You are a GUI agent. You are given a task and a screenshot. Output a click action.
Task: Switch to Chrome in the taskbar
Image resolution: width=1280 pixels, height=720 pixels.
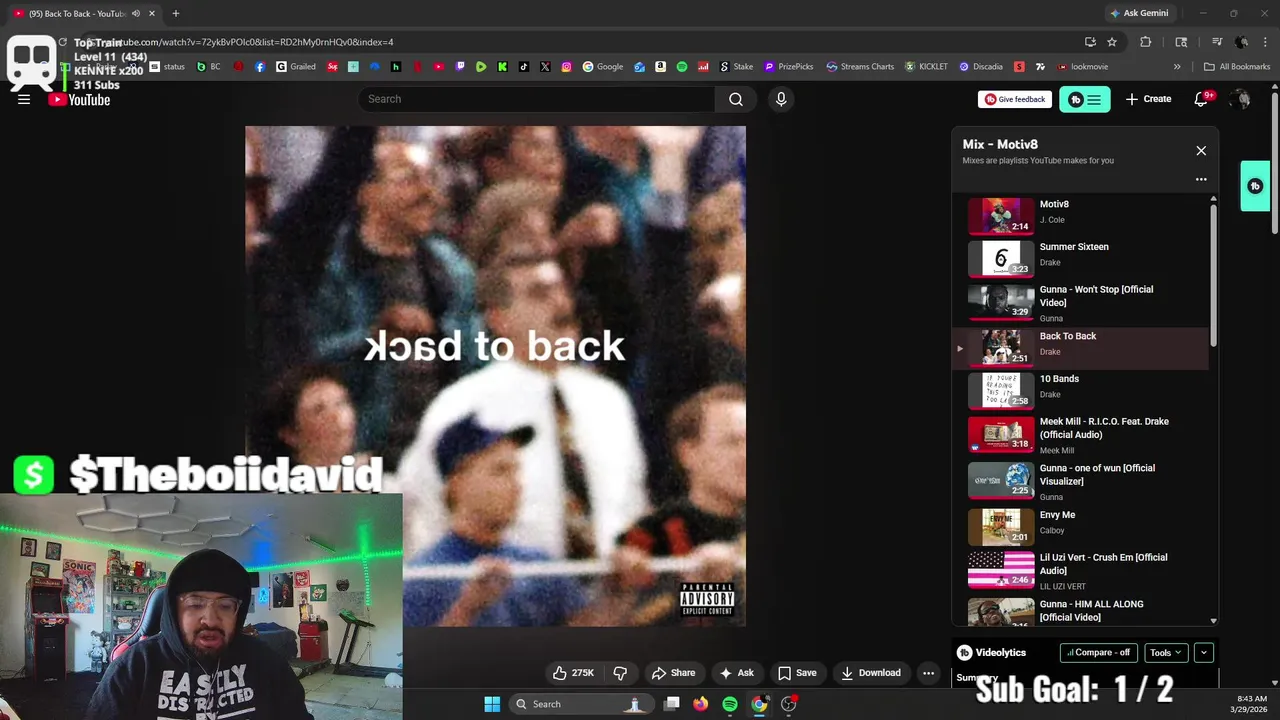pos(759,704)
